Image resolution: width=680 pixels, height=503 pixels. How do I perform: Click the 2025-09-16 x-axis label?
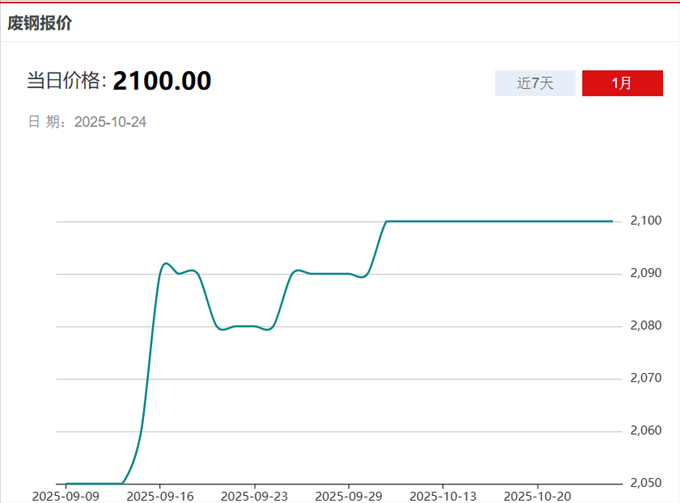tap(159, 495)
